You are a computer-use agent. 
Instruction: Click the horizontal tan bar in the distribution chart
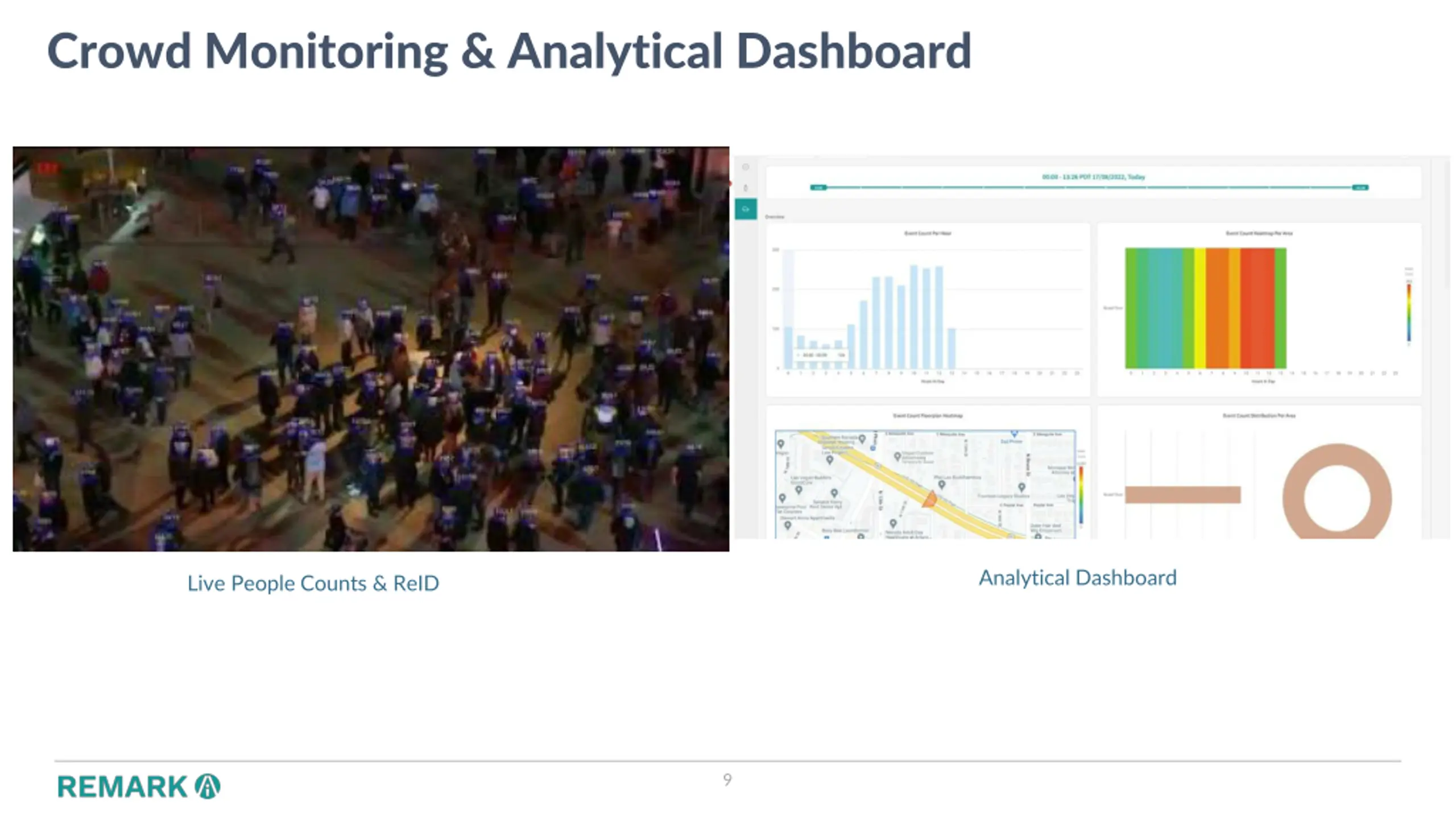(1182, 494)
